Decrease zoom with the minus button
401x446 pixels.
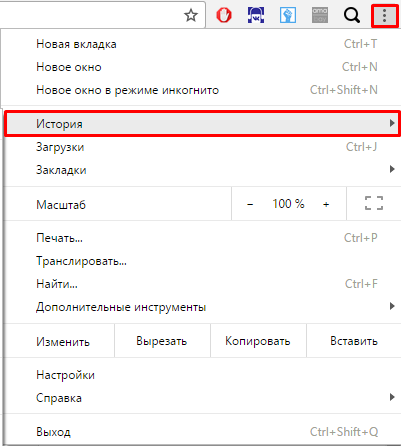[250, 204]
